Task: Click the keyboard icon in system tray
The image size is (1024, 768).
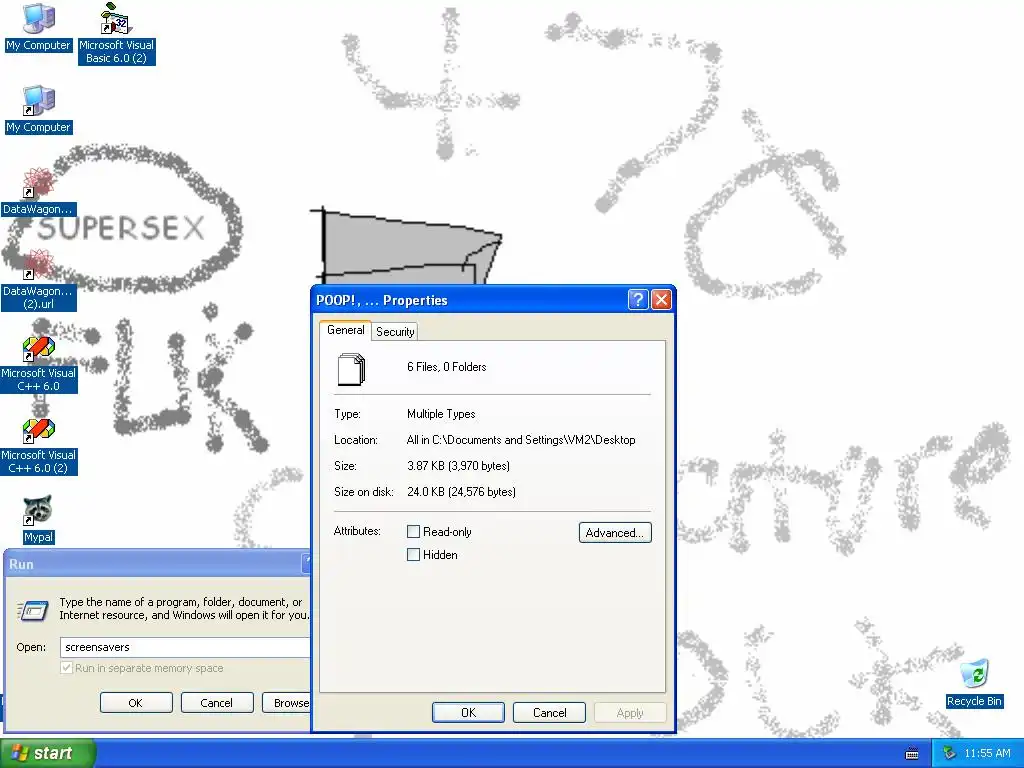Action: coord(912,754)
